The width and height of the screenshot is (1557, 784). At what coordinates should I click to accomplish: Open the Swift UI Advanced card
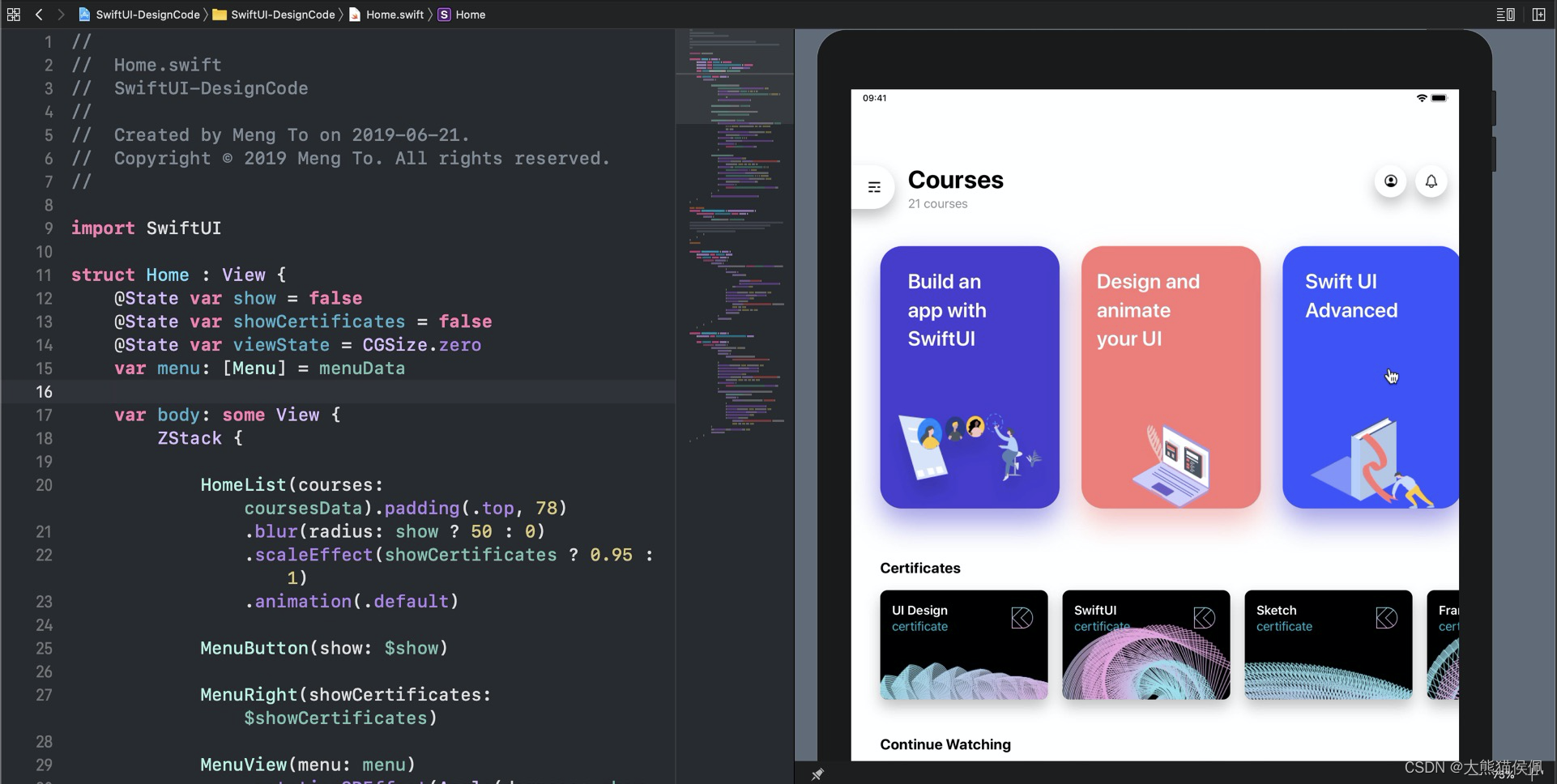[x=1370, y=377]
